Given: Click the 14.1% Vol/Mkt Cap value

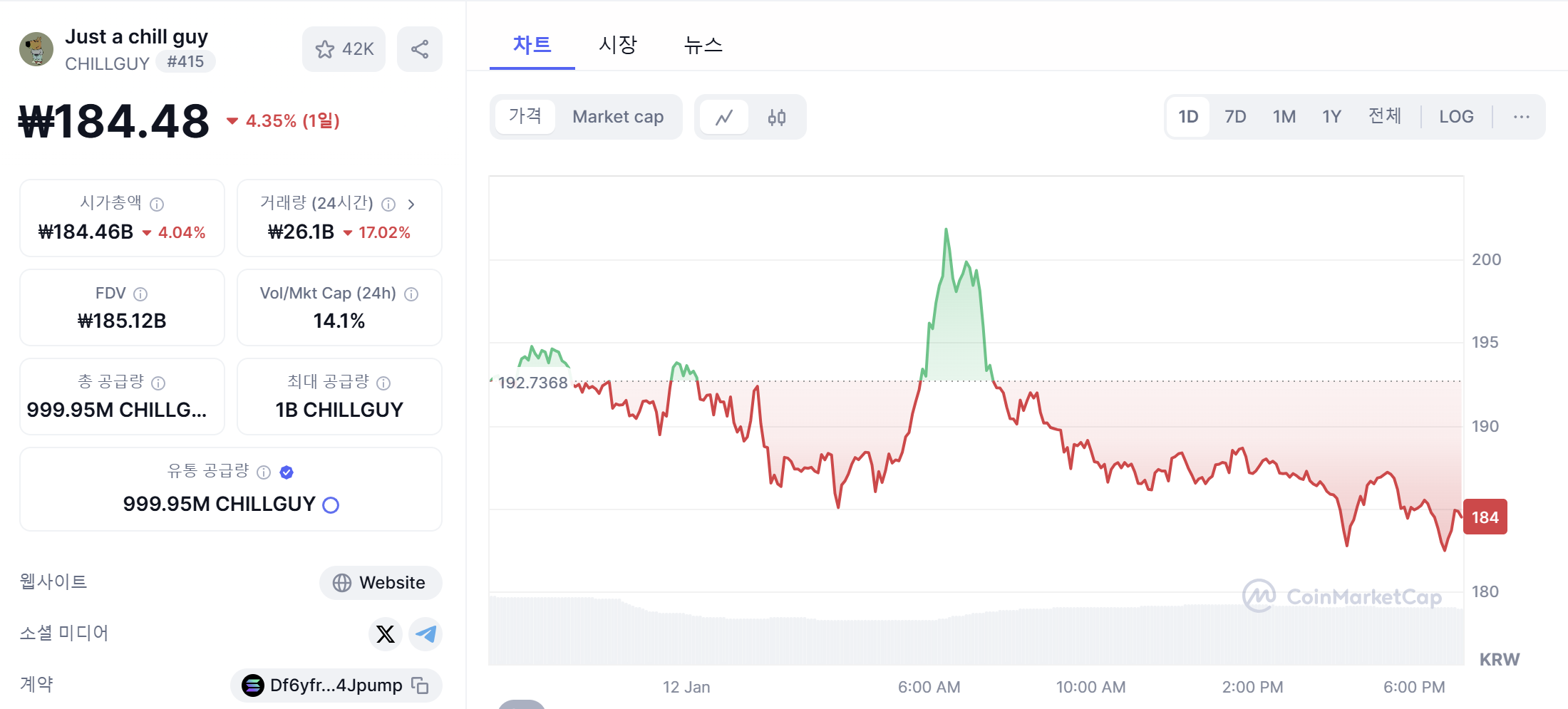Looking at the screenshot, I should [339, 321].
